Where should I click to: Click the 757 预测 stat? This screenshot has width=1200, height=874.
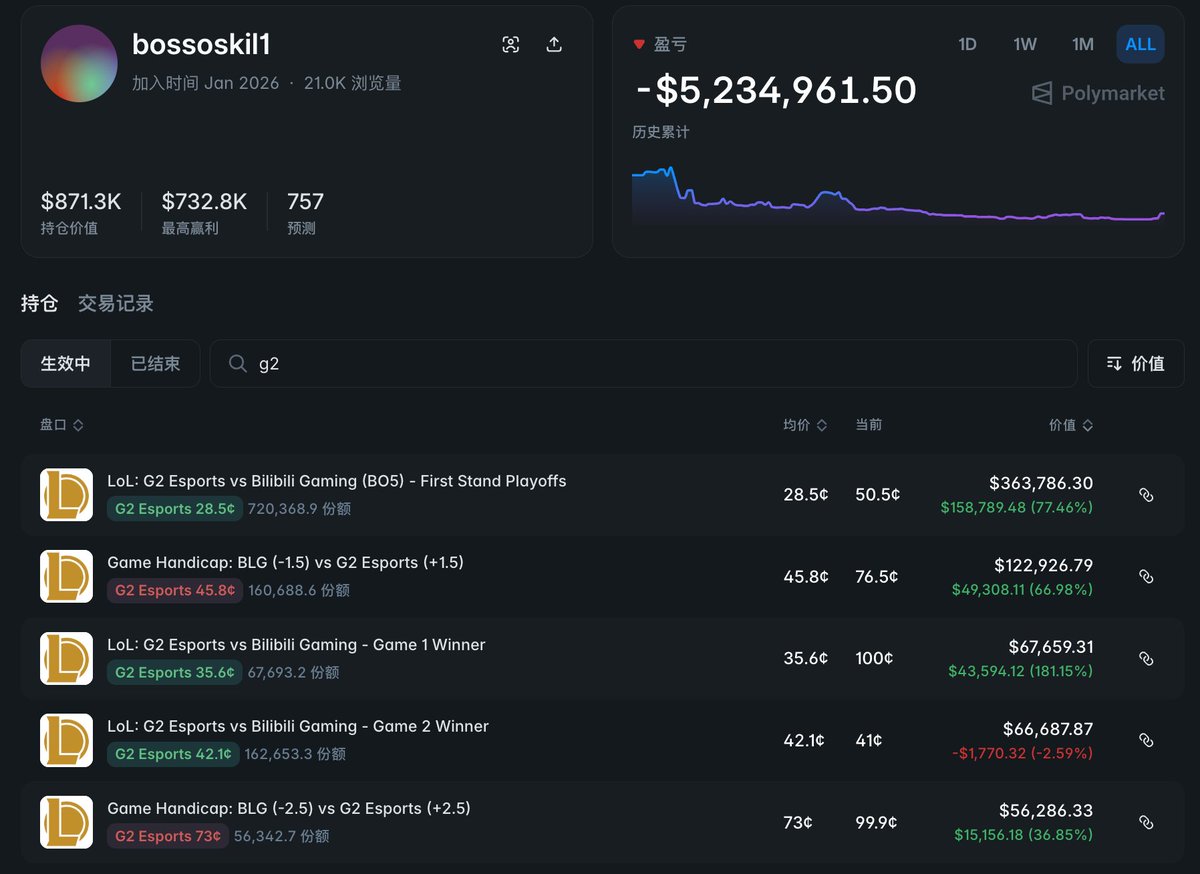pyautogui.click(x=305, y=213)
